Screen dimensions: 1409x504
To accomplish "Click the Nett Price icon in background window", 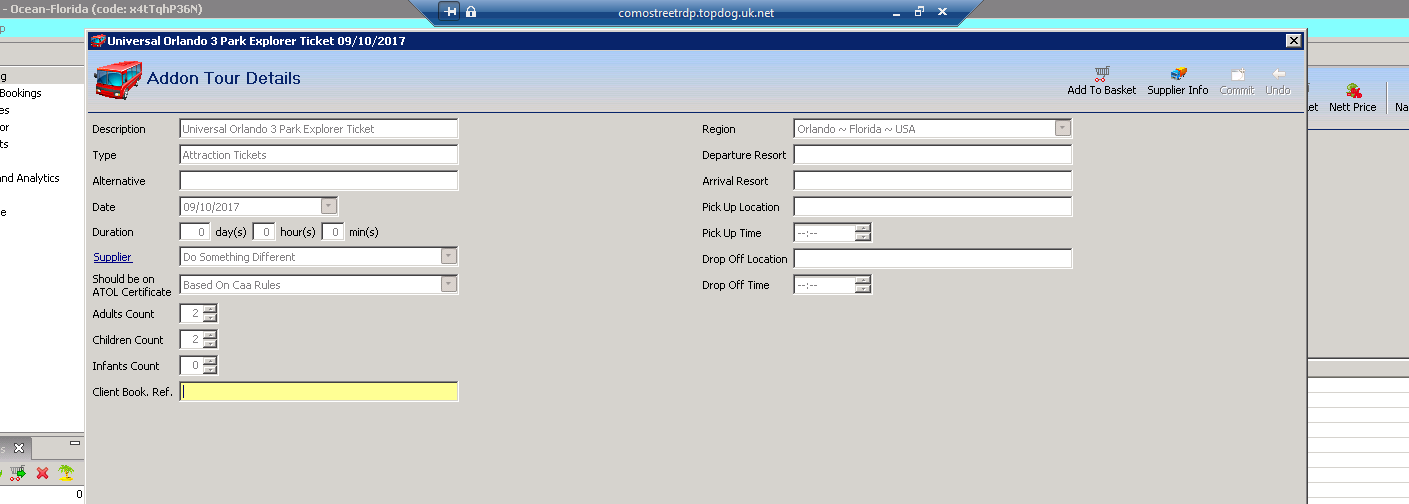I will (x=1353, y=91).
